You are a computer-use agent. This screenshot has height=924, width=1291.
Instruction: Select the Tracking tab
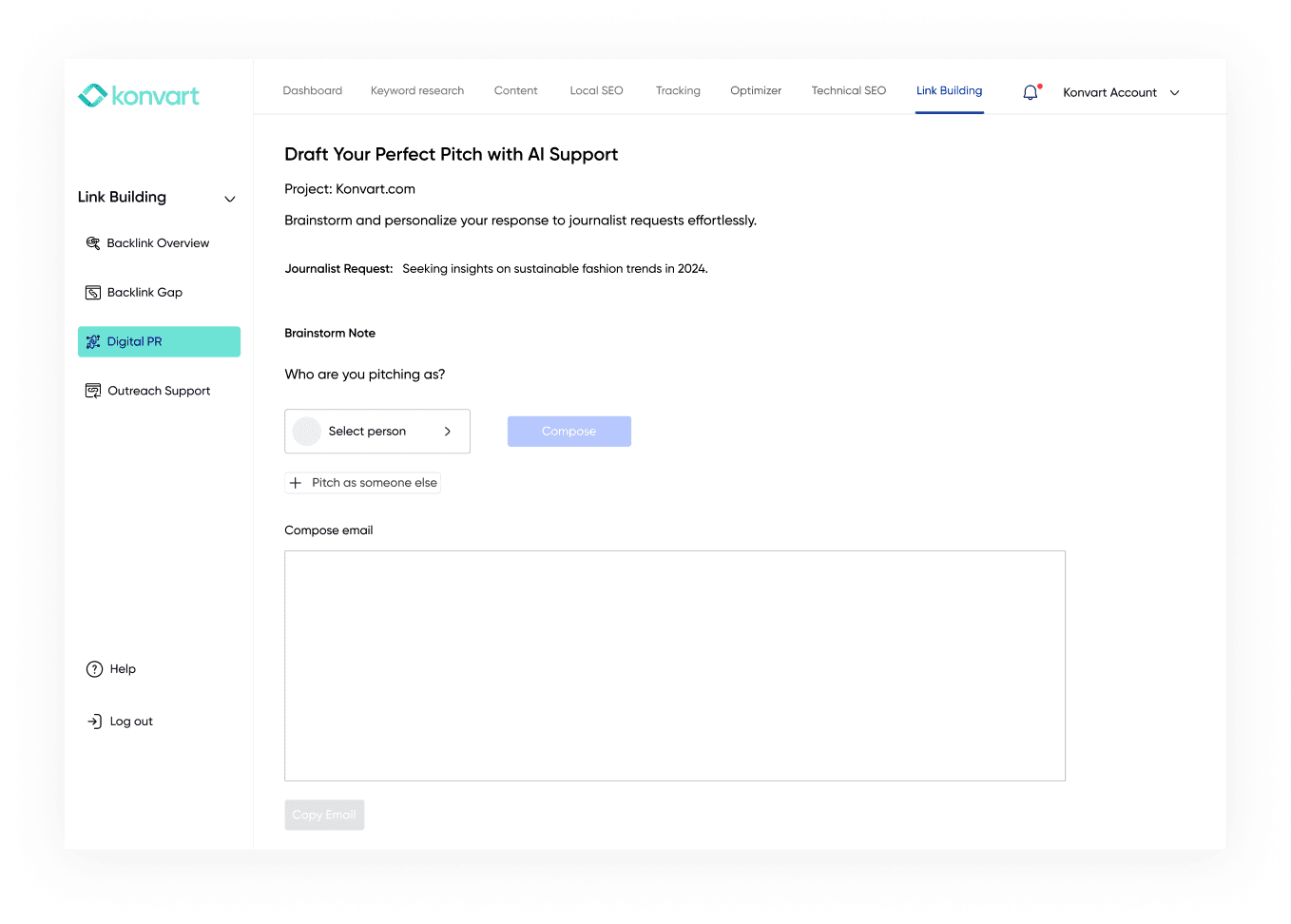678,91
